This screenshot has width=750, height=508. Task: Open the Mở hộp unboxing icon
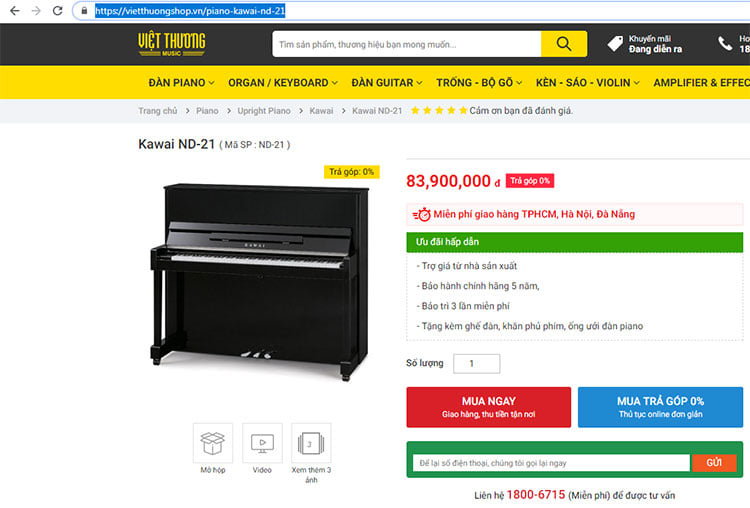click(x=213, y=443)
